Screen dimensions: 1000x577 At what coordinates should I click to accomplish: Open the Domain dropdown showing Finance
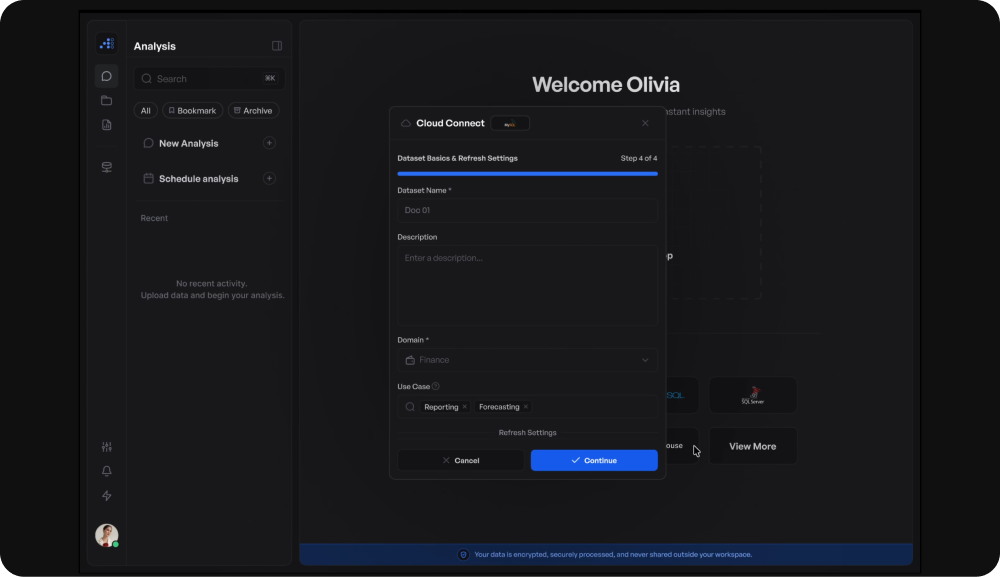tap(527, 360)
